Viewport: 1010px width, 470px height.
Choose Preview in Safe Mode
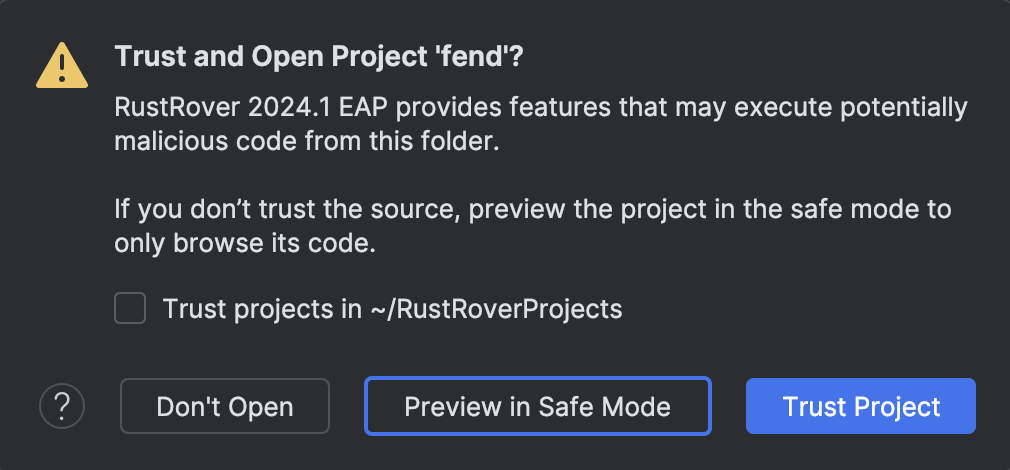pyautogui.click(x=537, y=406)
